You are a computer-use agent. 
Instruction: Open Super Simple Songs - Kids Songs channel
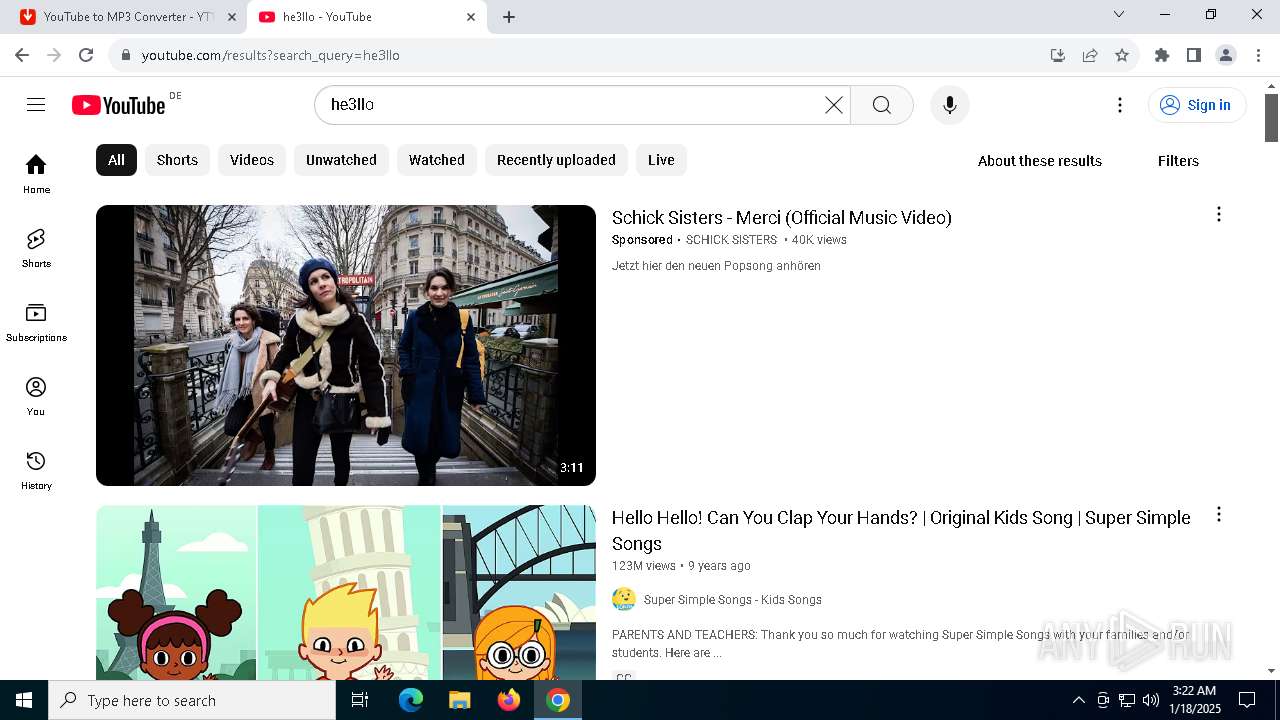[733, 600]
